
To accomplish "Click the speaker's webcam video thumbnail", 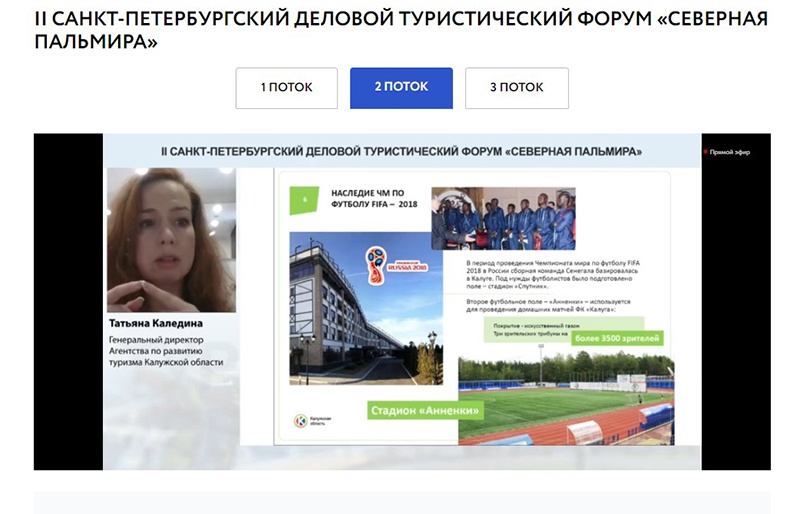I will coord(171,240).
